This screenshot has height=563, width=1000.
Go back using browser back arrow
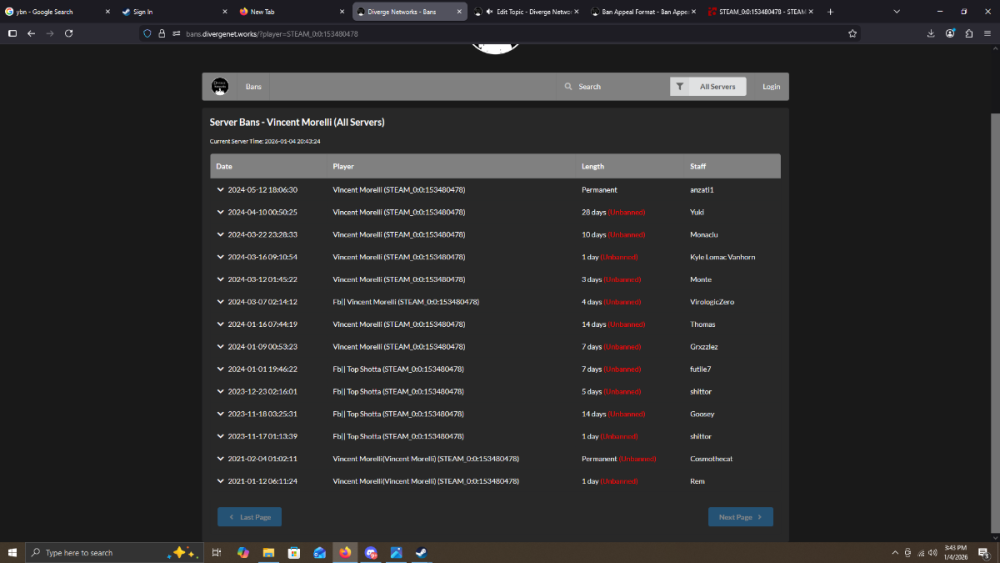(x=31, y=33)
